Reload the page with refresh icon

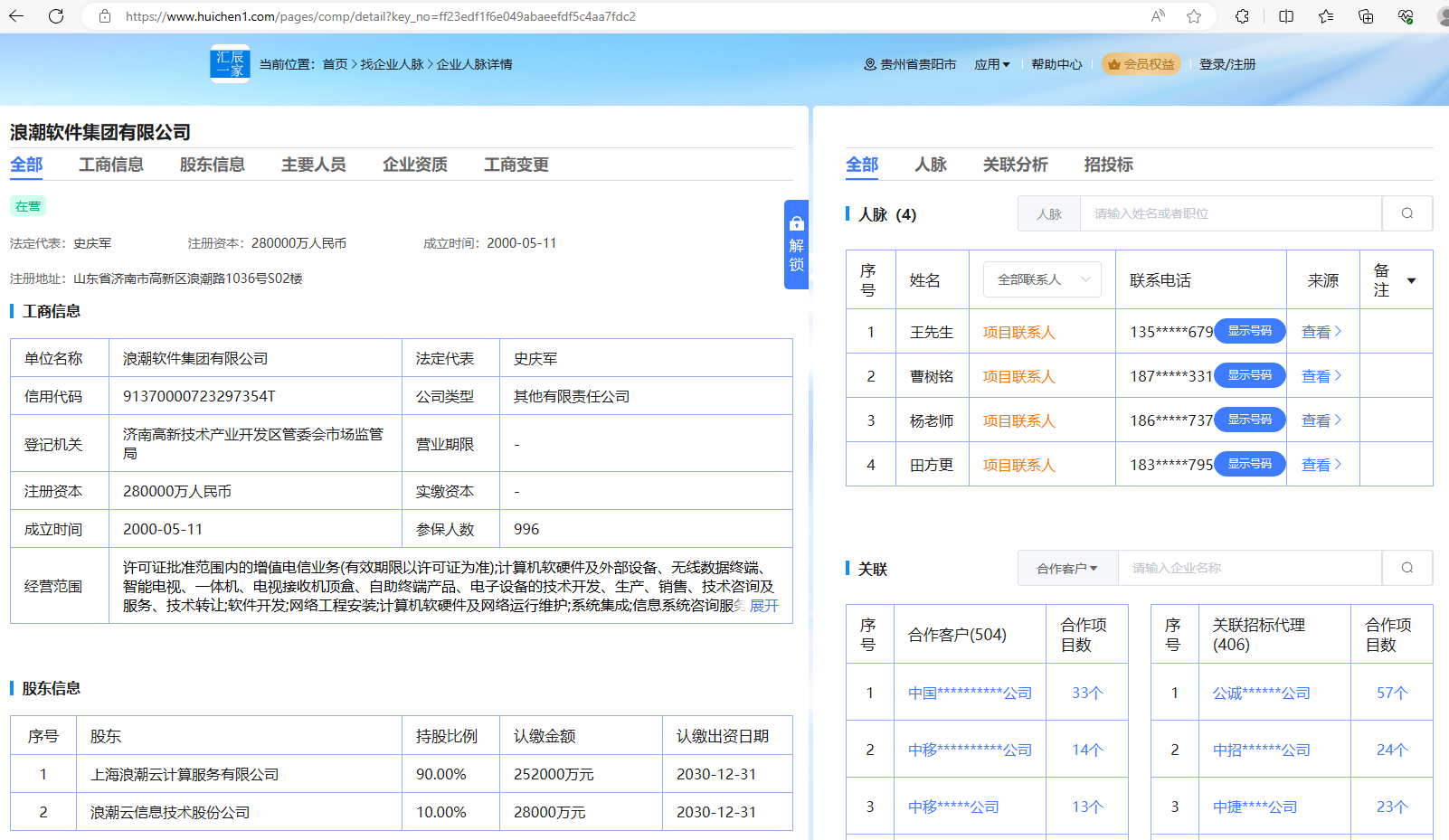56,16
